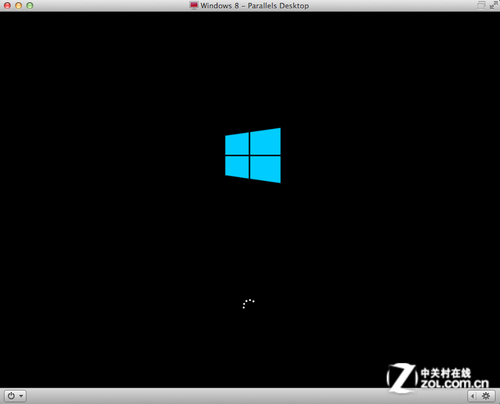This screenshot has height=404, width=500.
Task: Close the Windows 8 Parallels window
Action: point(7,5)
